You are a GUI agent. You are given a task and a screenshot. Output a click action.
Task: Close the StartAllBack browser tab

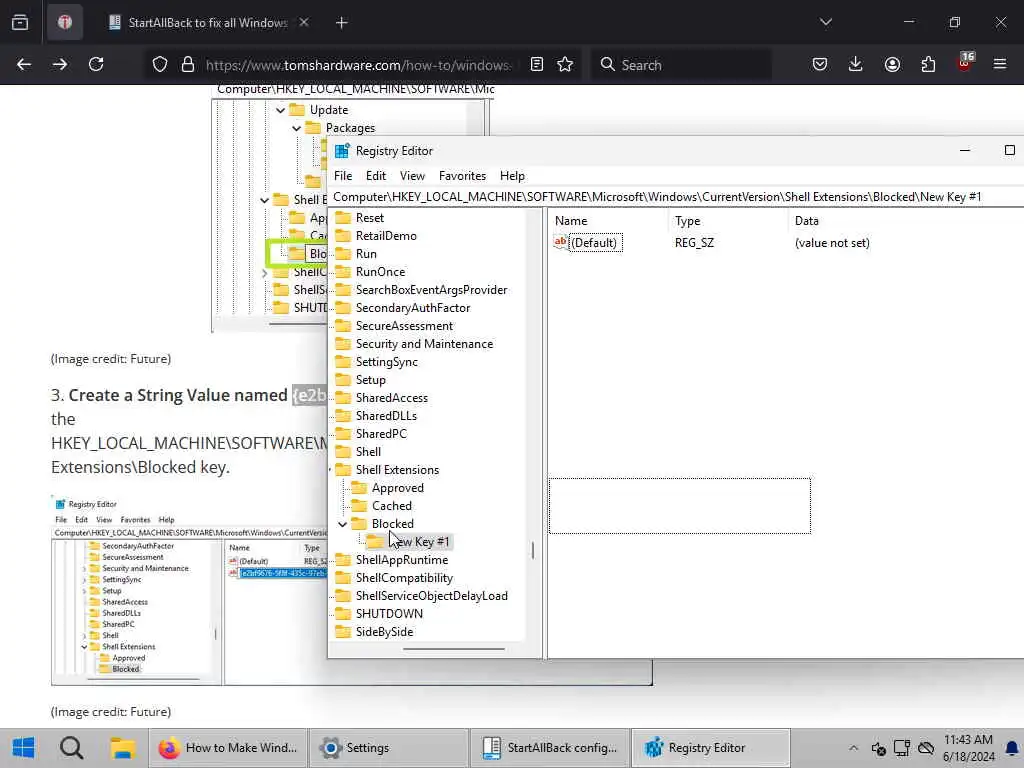[x=304, y=22]
